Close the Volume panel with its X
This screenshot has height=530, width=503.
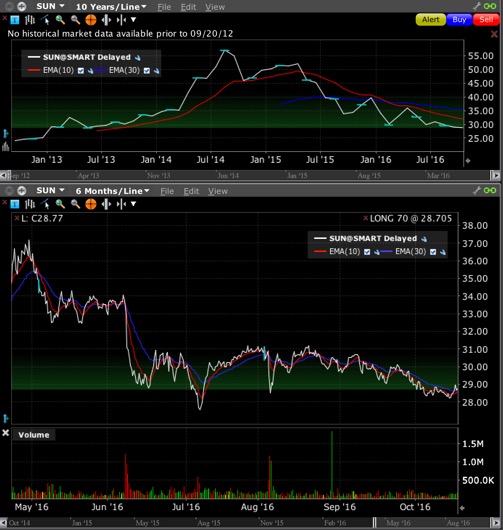[5, 433]
